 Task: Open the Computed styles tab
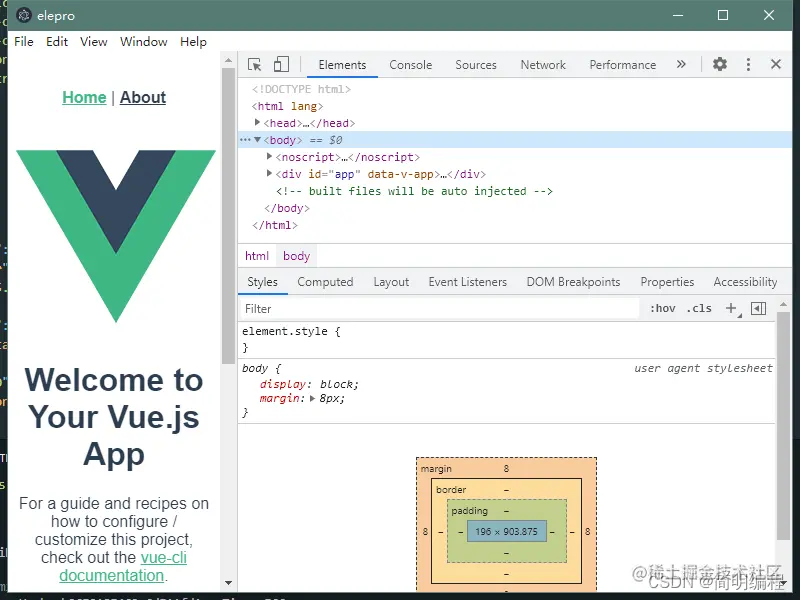click(x=325, y=282)
